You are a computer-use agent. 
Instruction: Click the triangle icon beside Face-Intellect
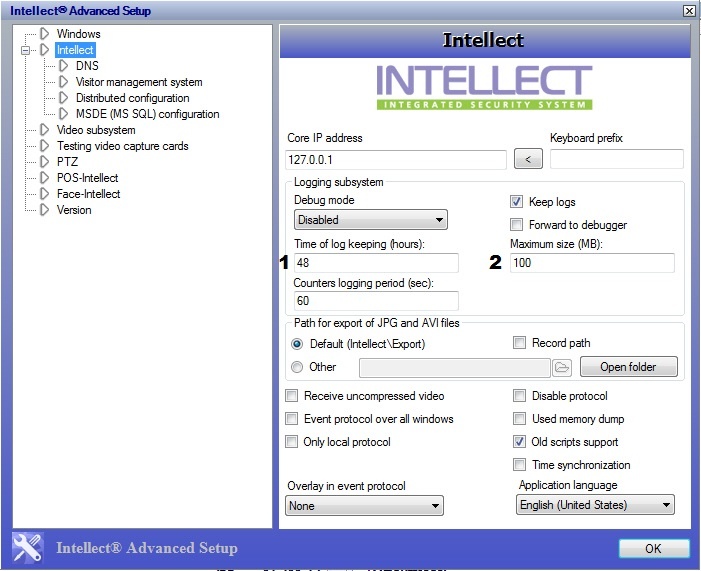pos(44,194)
